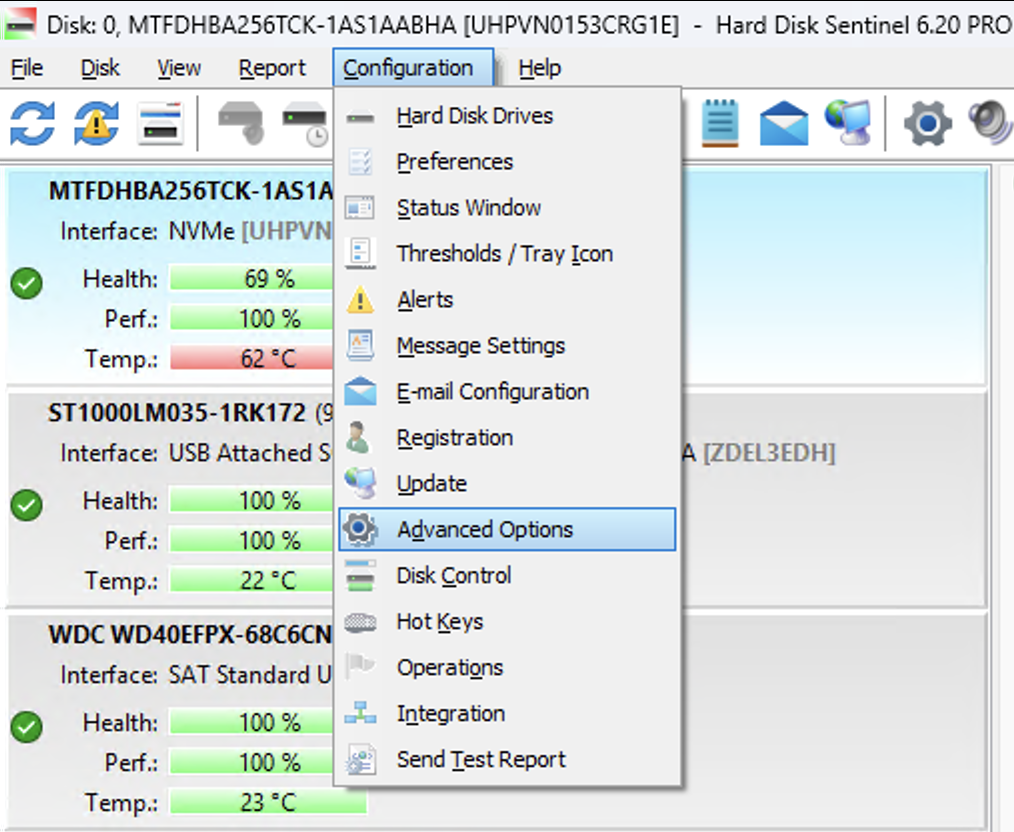Click the globe and monitor toolbar icon

(848, 123)
